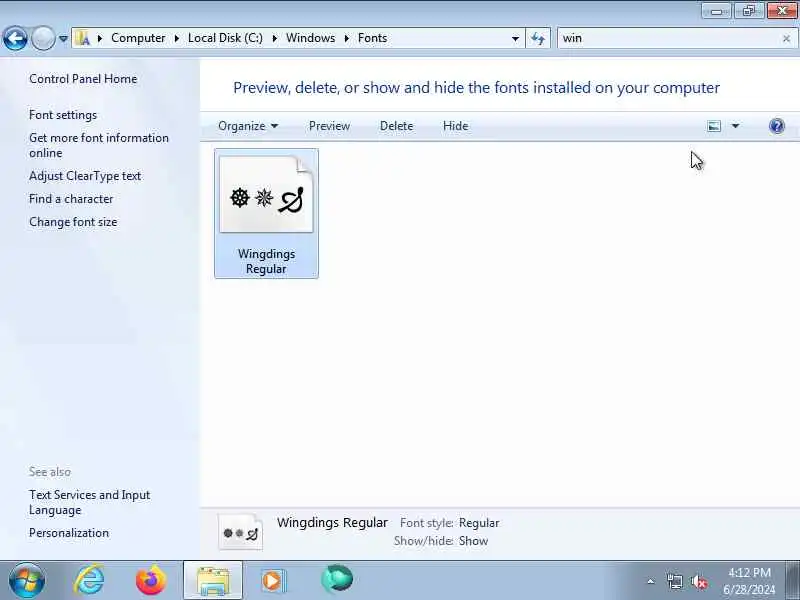
Task: Refresh the Fonts folder view
Action: (x=538, y=38)
